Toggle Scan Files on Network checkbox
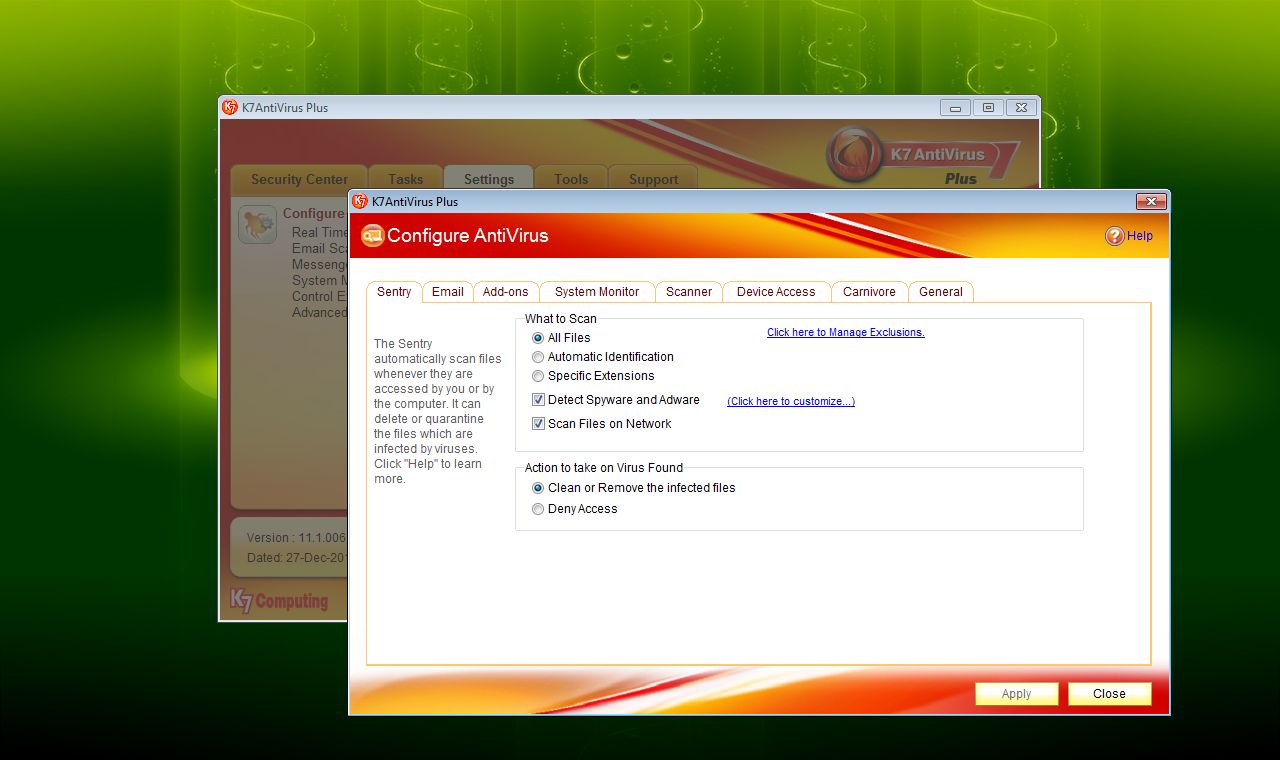The height and width of the screenshot is (760, 1280). (x=538, y=424)
